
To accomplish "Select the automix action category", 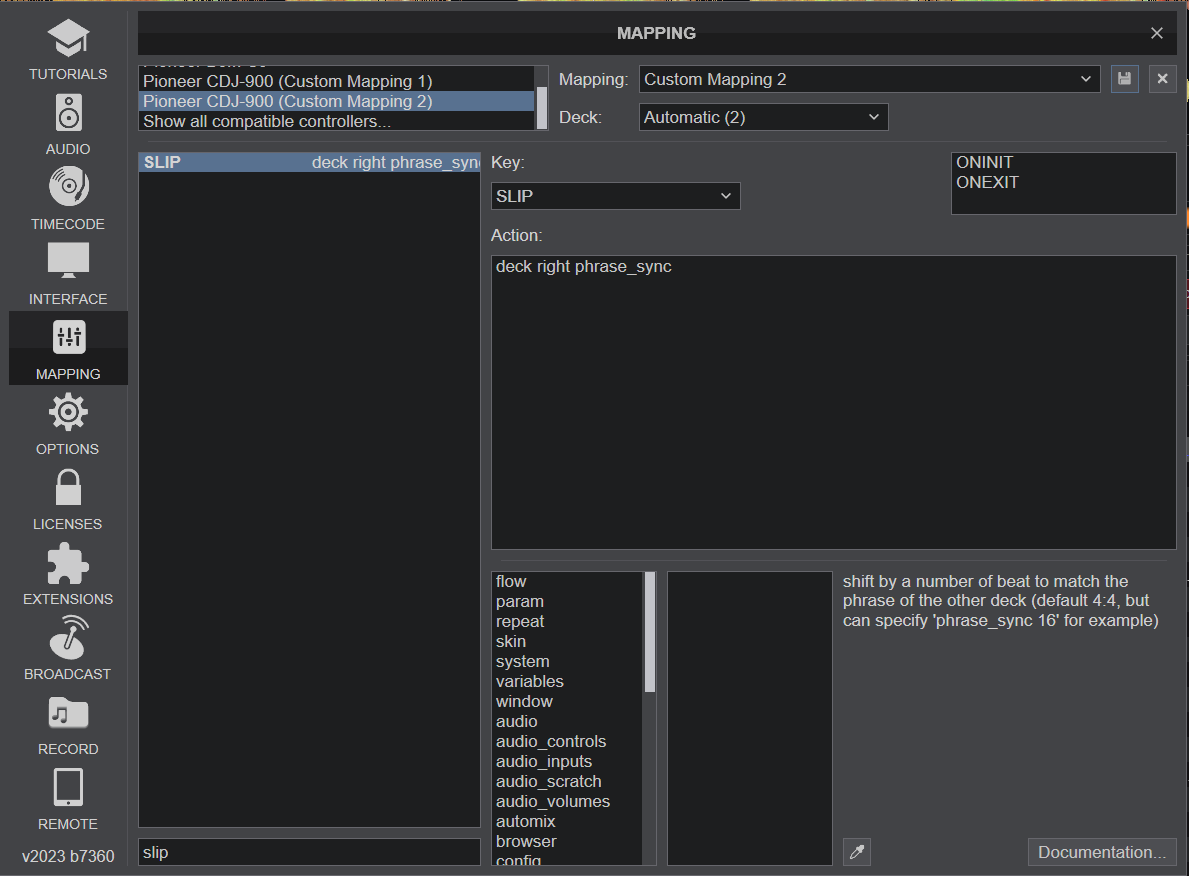I will (567, 821).
